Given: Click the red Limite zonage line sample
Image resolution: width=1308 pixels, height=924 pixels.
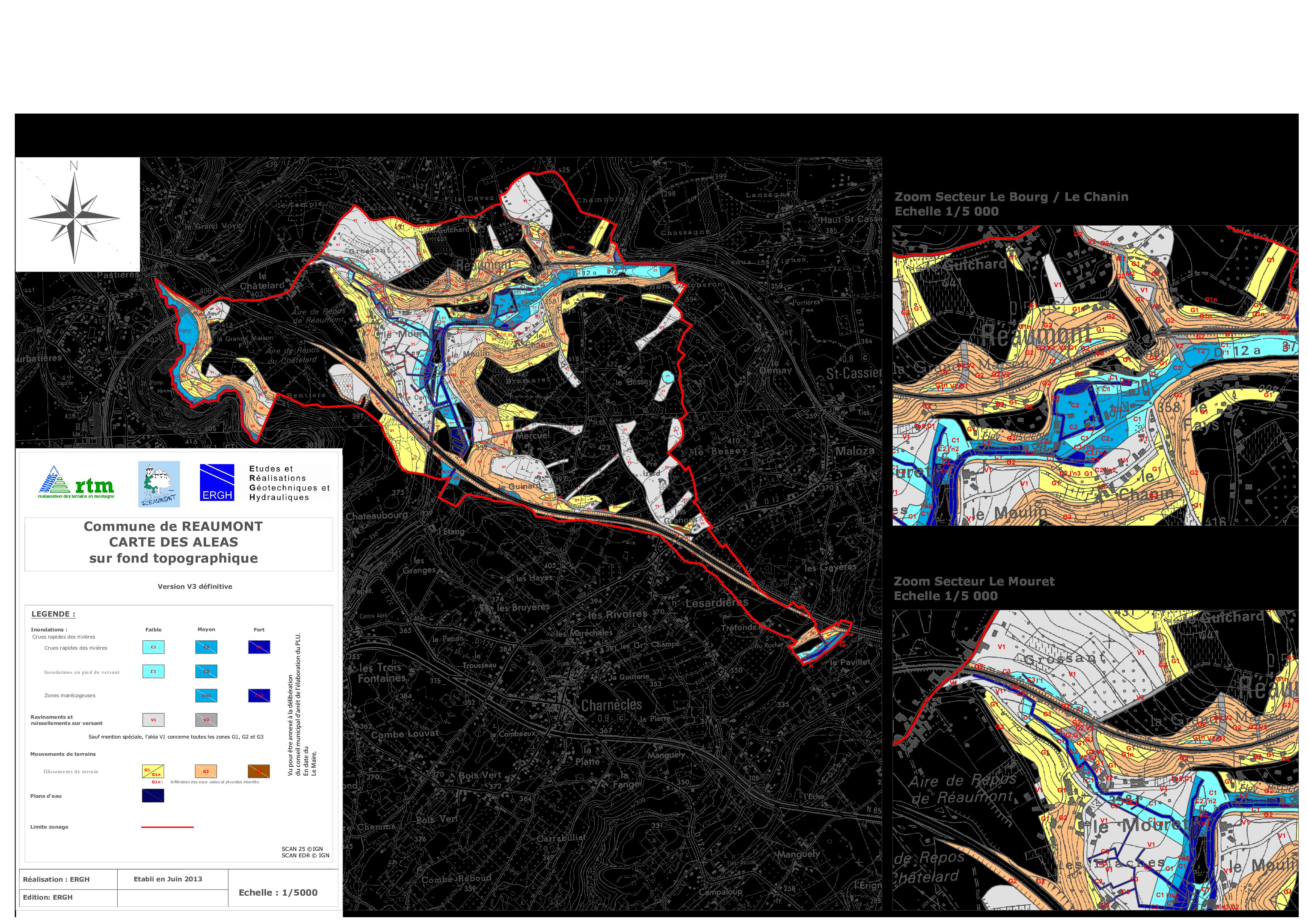Looking at the screenshot, I should coord(167,826).
